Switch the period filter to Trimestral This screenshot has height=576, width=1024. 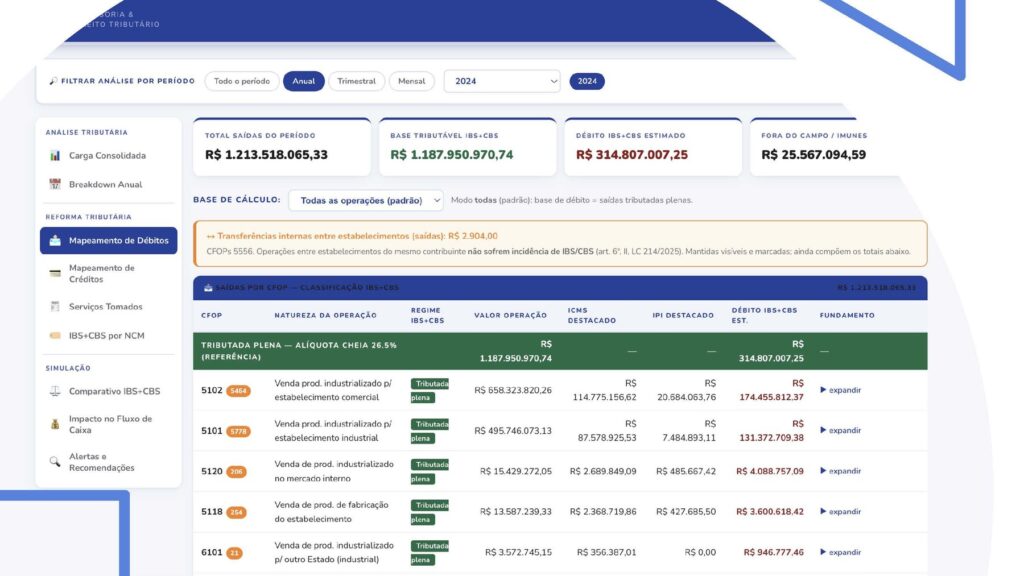(x=357, y=81)
